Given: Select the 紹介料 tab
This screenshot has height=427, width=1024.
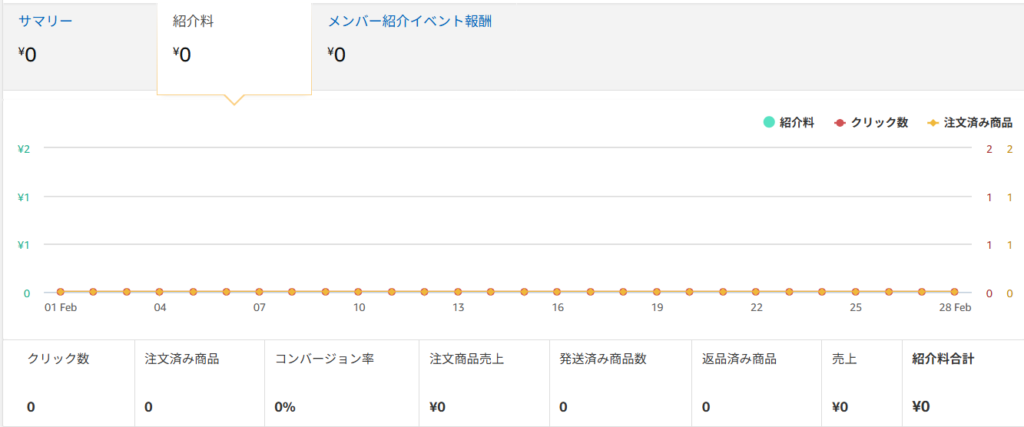Looking at the screenshot, I should (194, 22).
